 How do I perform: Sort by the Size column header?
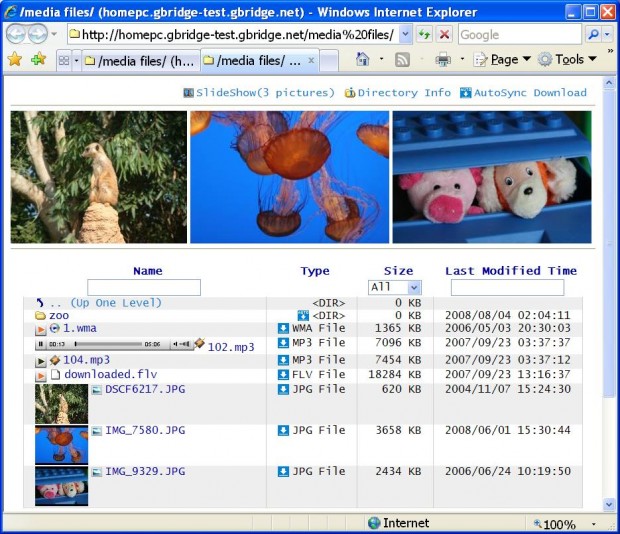[x=398, y=271]
